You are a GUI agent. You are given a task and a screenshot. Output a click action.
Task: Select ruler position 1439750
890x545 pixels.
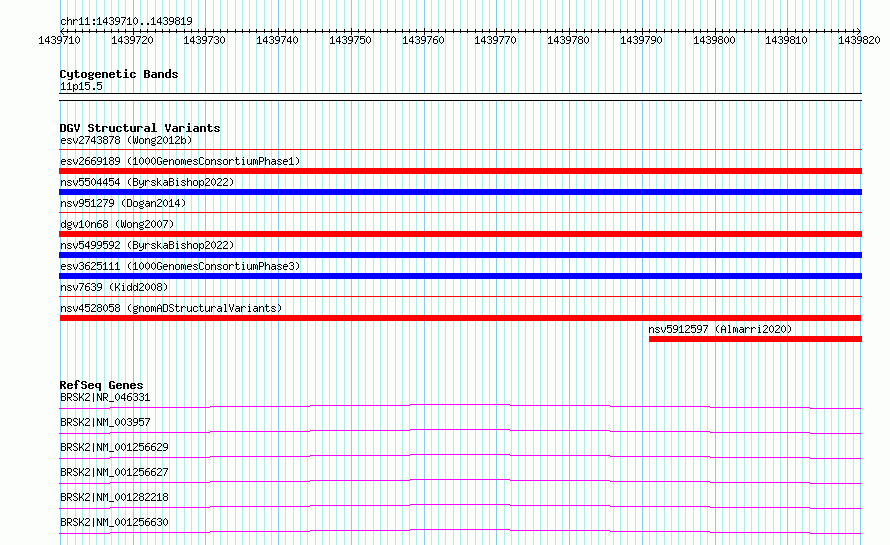tap(350, 40)
